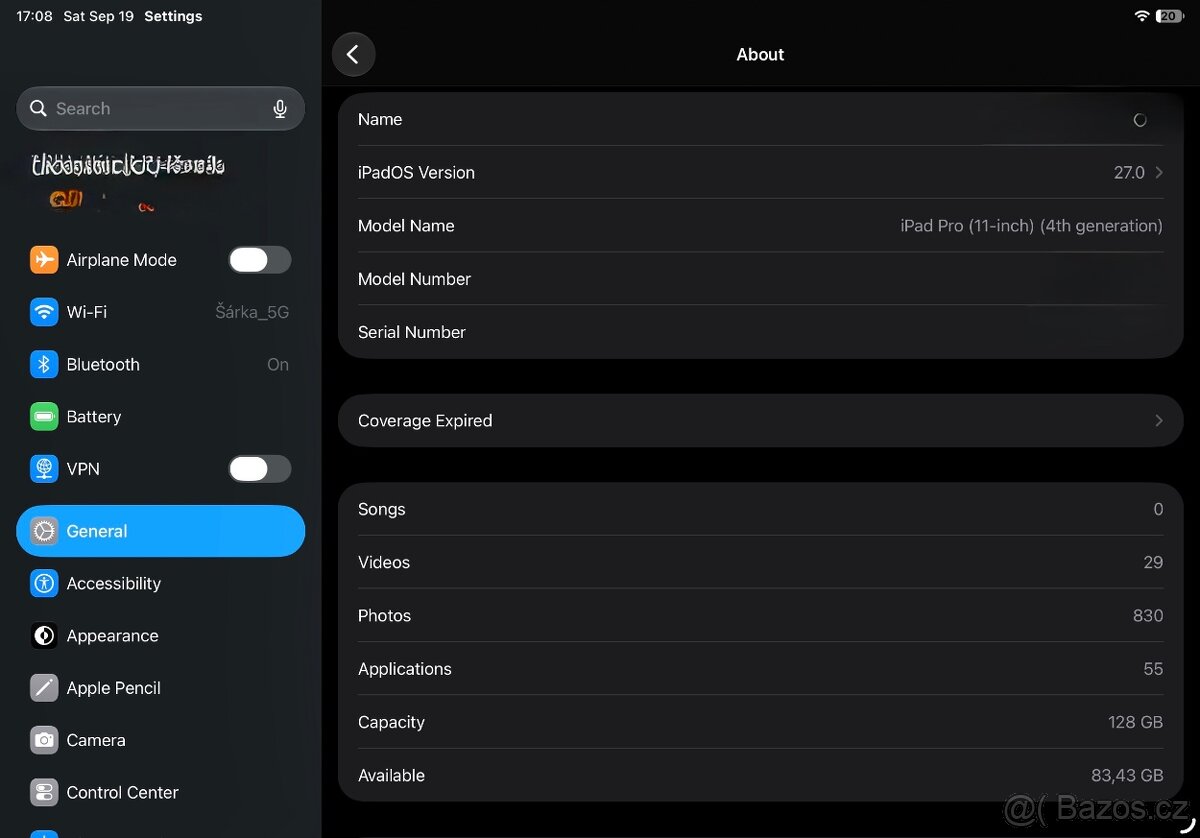
Task: Open Battery settings
Action: pyautogui.click(x=160, y=417)
